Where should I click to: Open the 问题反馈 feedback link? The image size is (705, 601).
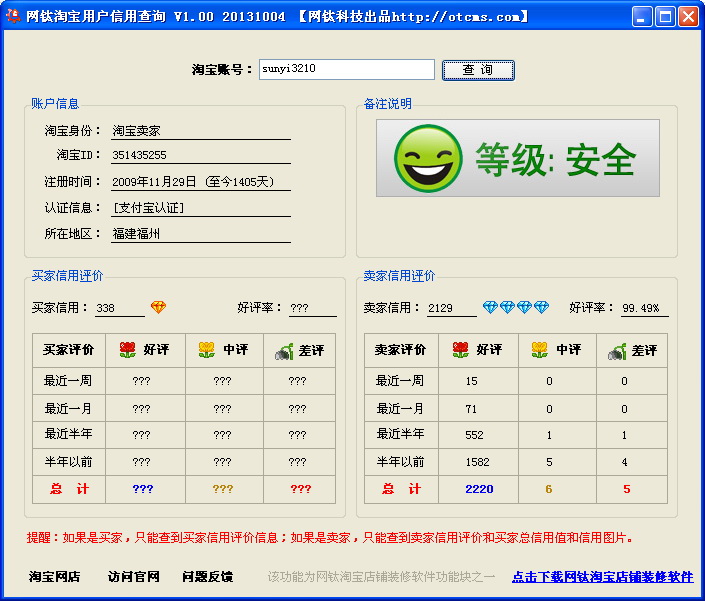pyautogui.click(x=208, y=576)
